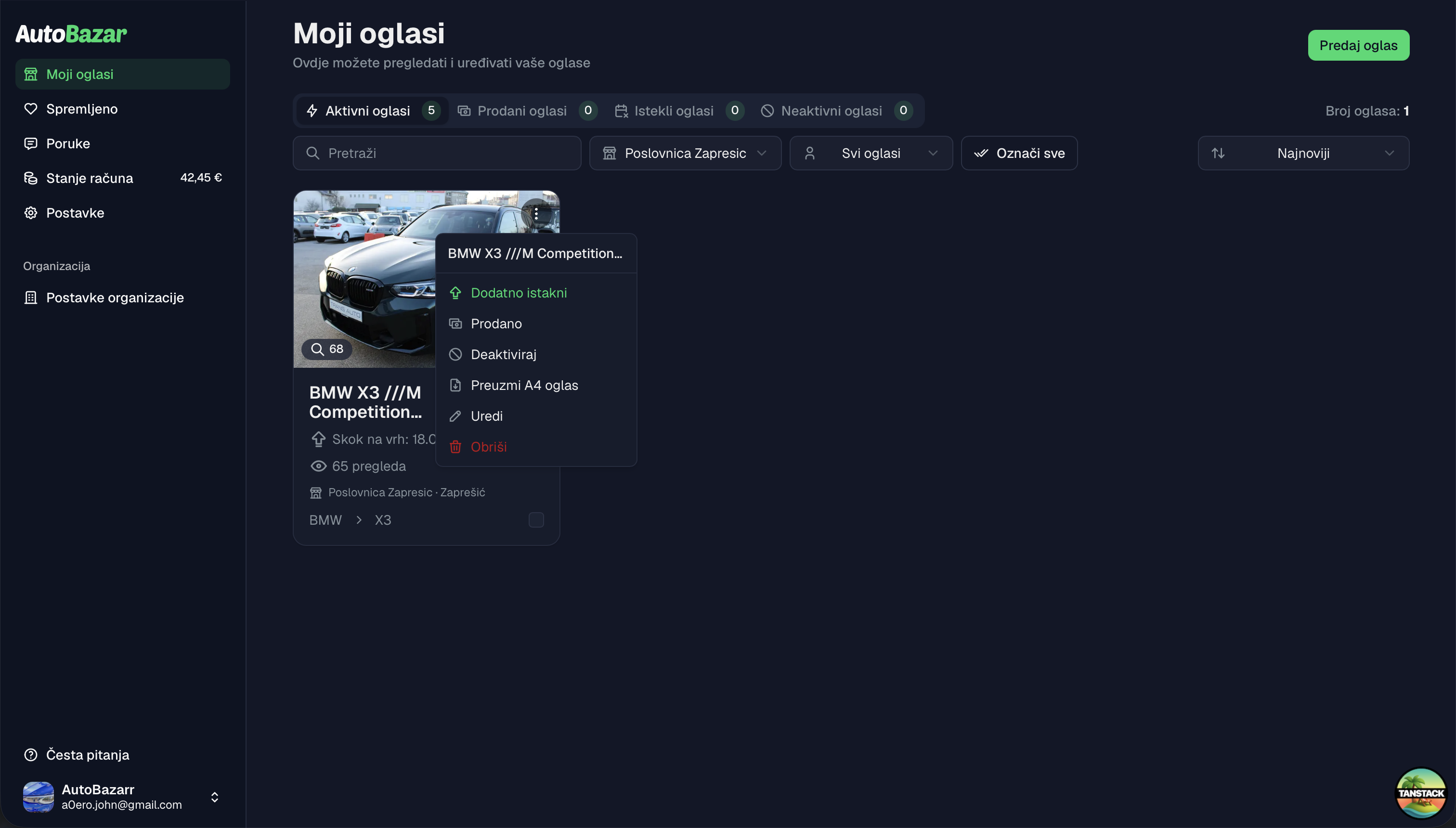Open Poruke via the message icon
Screen dimensions: 1456x828
[31, 143]
